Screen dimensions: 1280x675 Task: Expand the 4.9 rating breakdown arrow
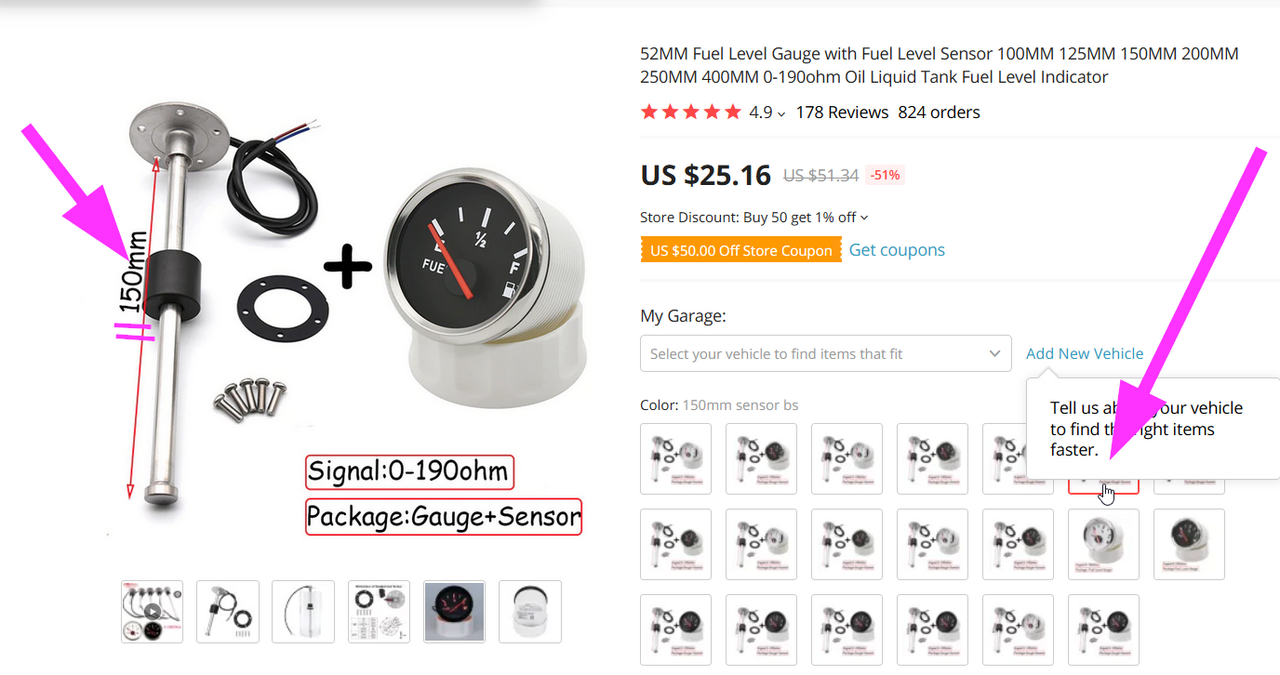781,113
